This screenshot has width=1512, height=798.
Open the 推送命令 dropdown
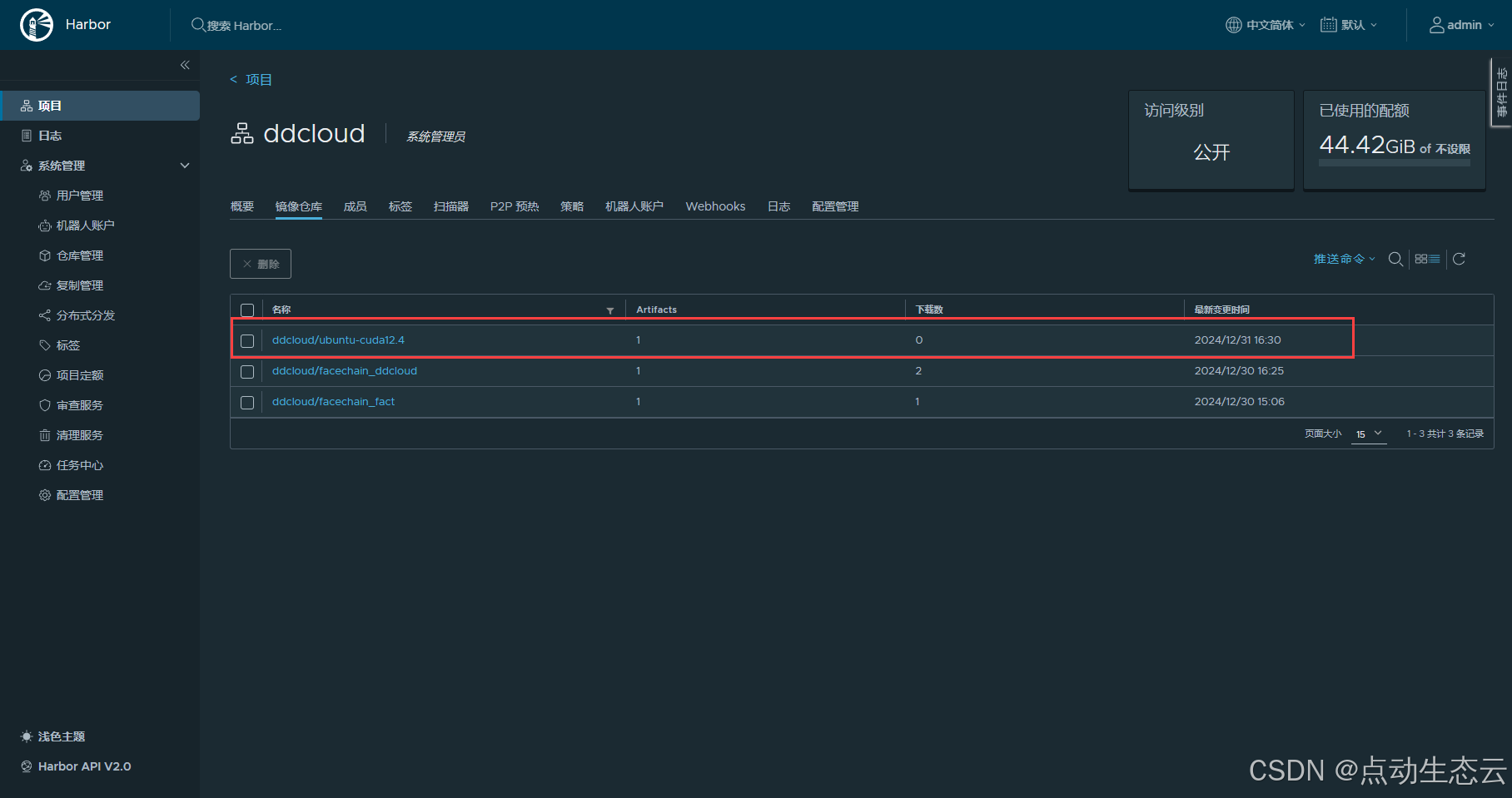pyautogui.click(x=1344, y=259)
